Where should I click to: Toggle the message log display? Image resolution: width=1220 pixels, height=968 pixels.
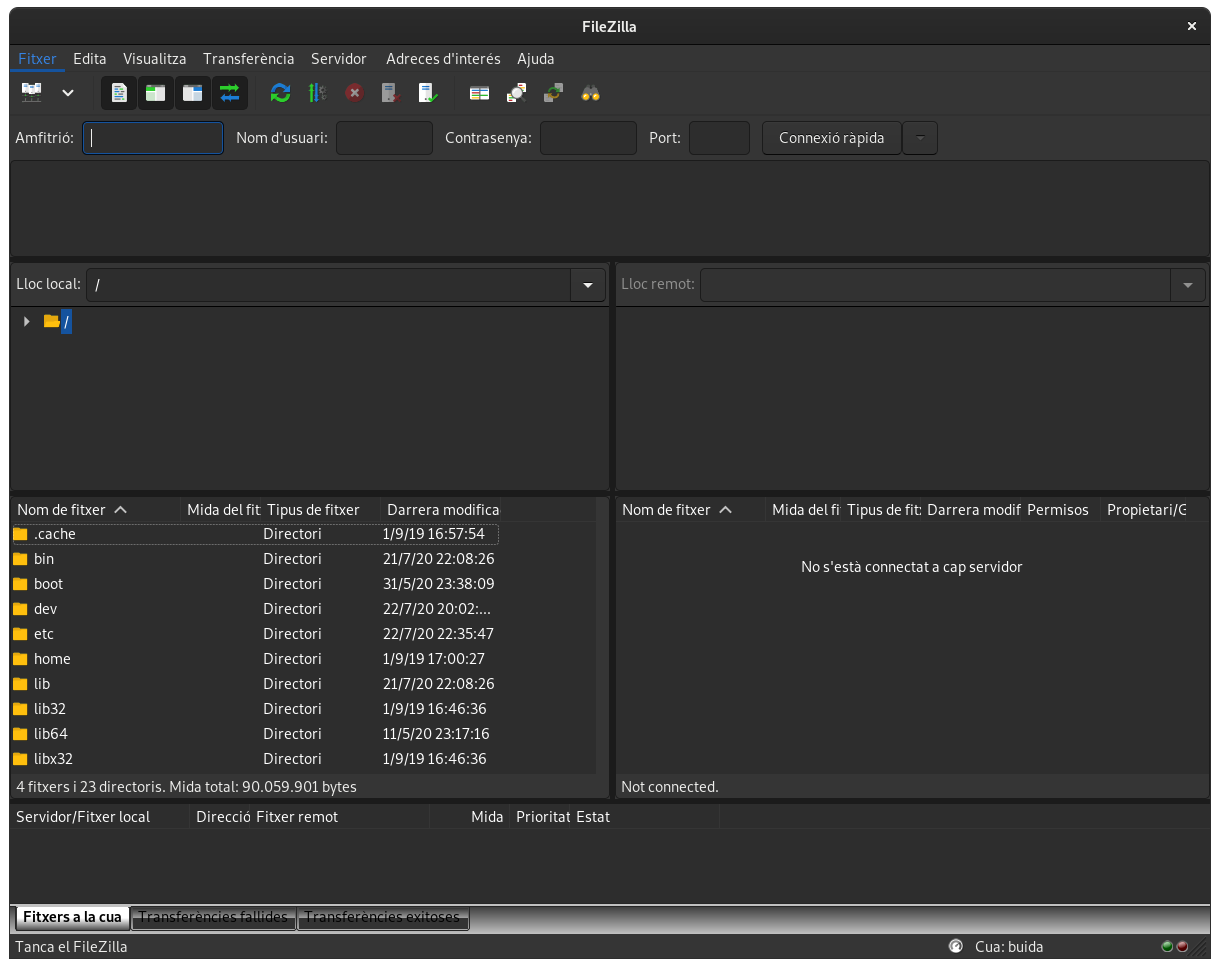[x=119, y=93]
